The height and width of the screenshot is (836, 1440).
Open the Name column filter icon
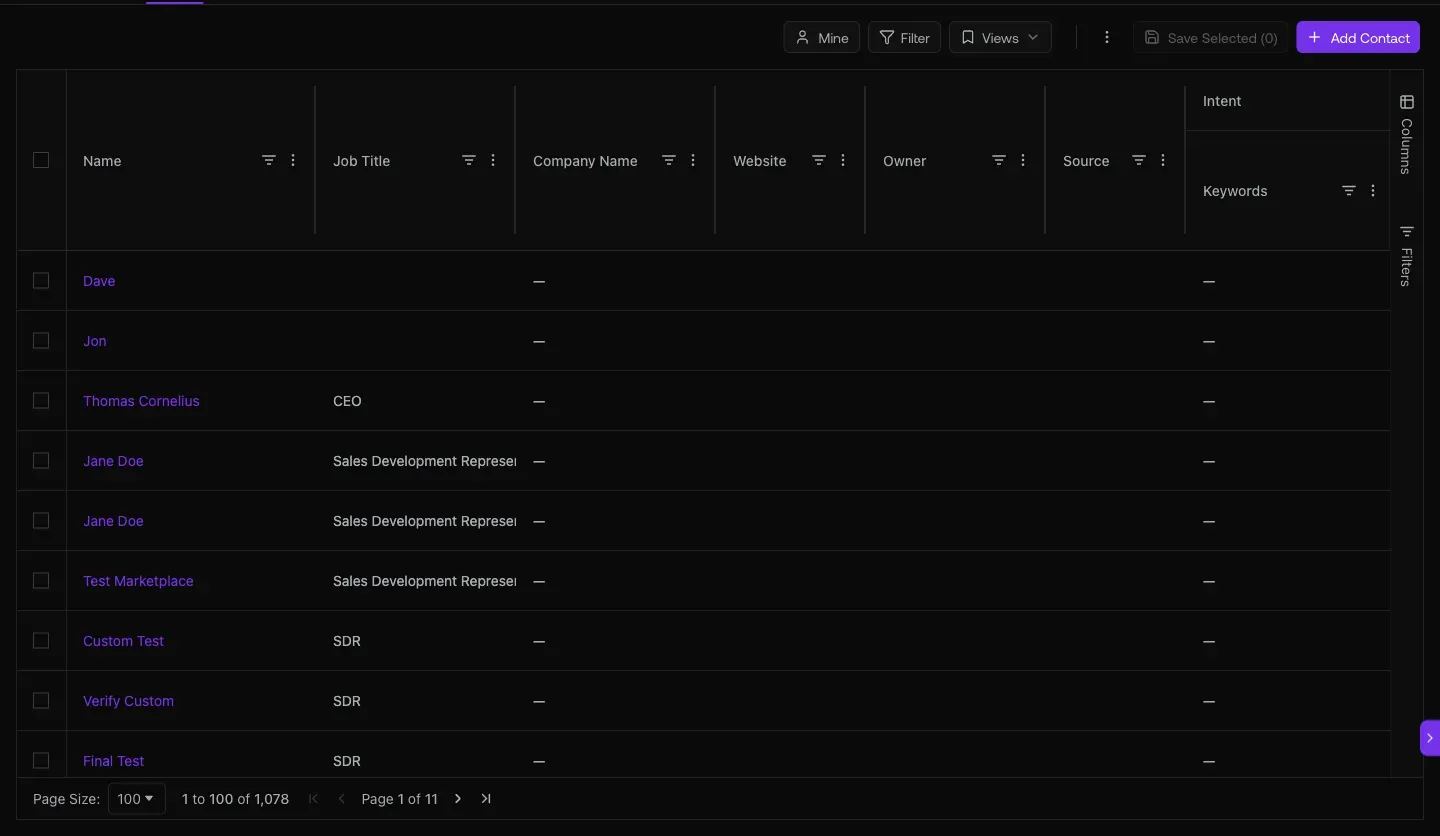pos(269,160)
